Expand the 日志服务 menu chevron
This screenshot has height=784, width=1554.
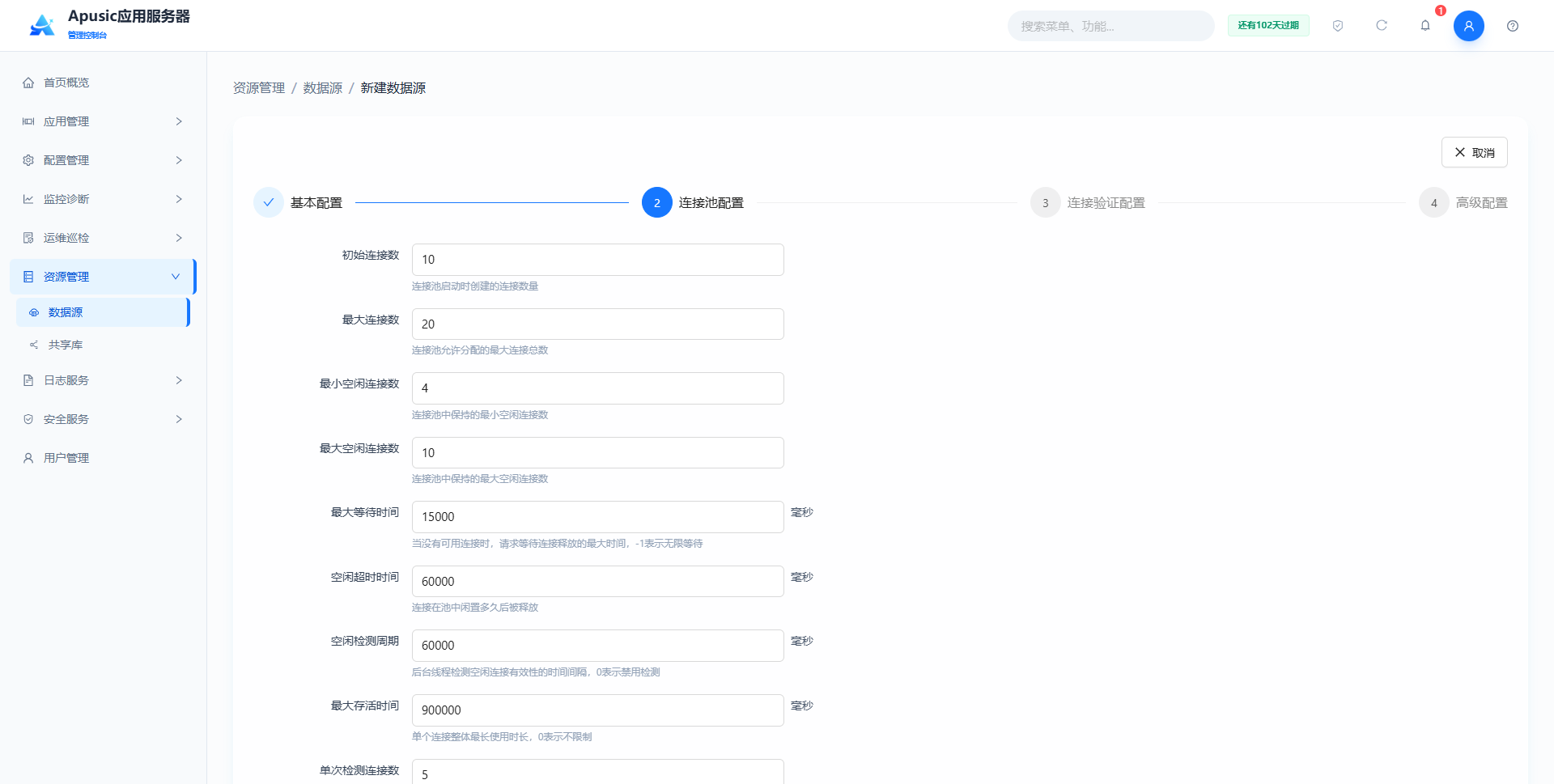(179, 380)
